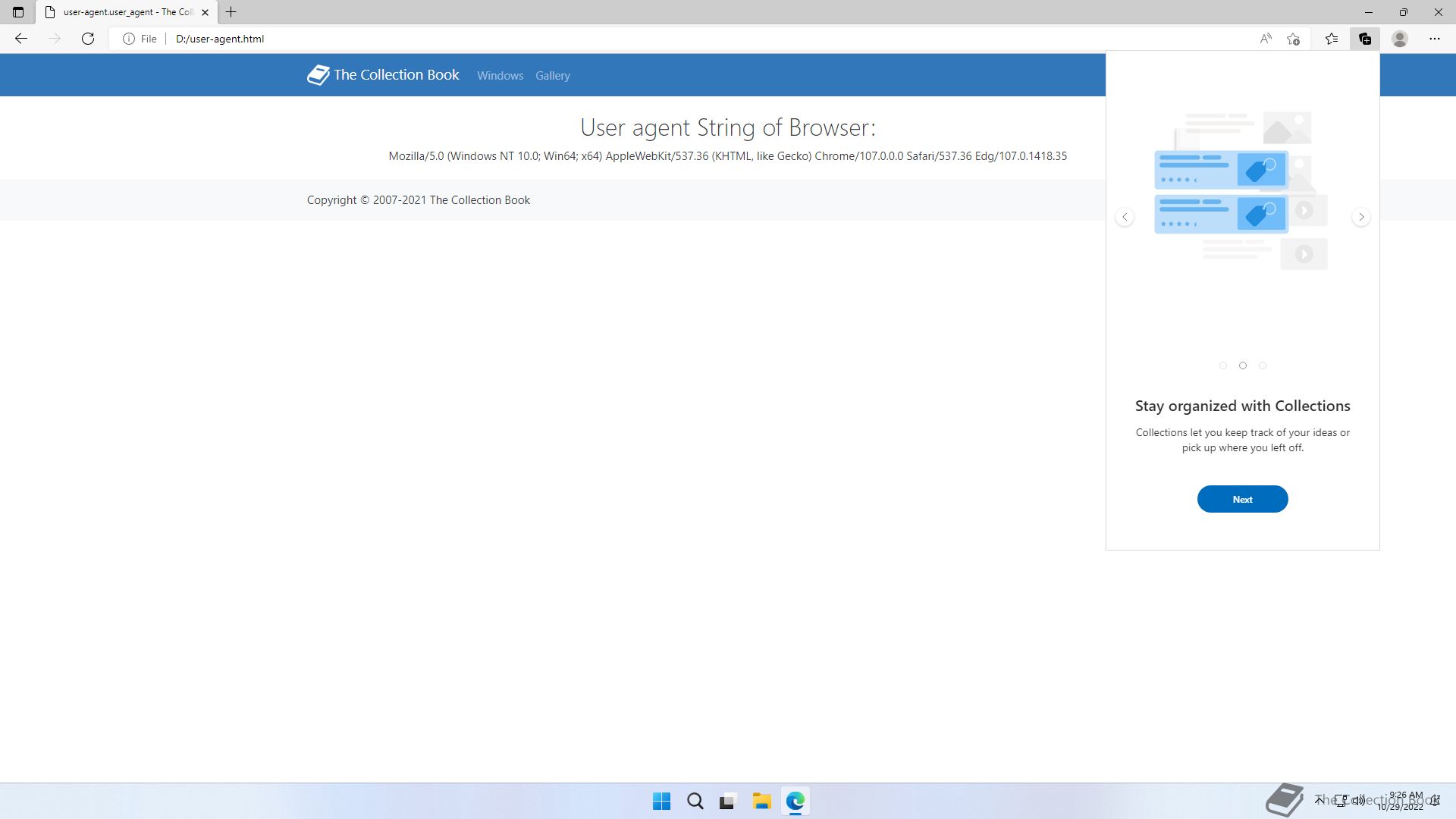The height and width of the screenshot is (819, 1456).
Task: Open Settings and more menu
Action: (x=1434, y=39)
